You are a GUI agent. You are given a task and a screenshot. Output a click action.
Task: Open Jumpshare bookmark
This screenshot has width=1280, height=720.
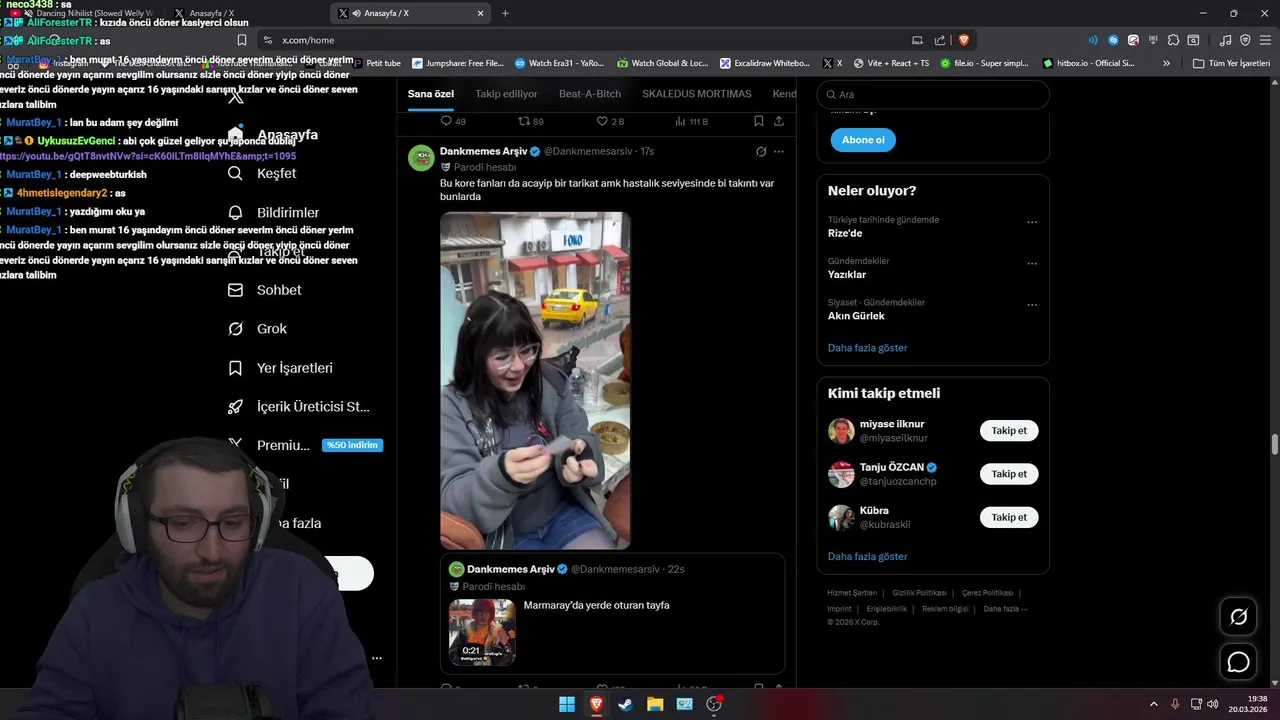[458, 63]
